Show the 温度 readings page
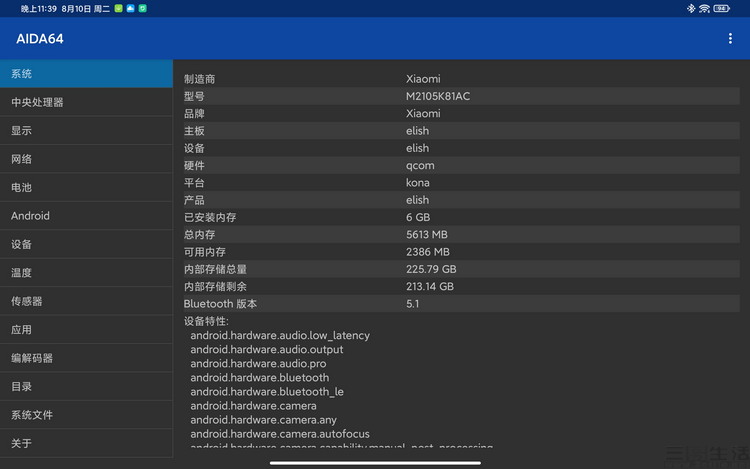The width and height of the screenshot is (750, 469). pos(86,273)
